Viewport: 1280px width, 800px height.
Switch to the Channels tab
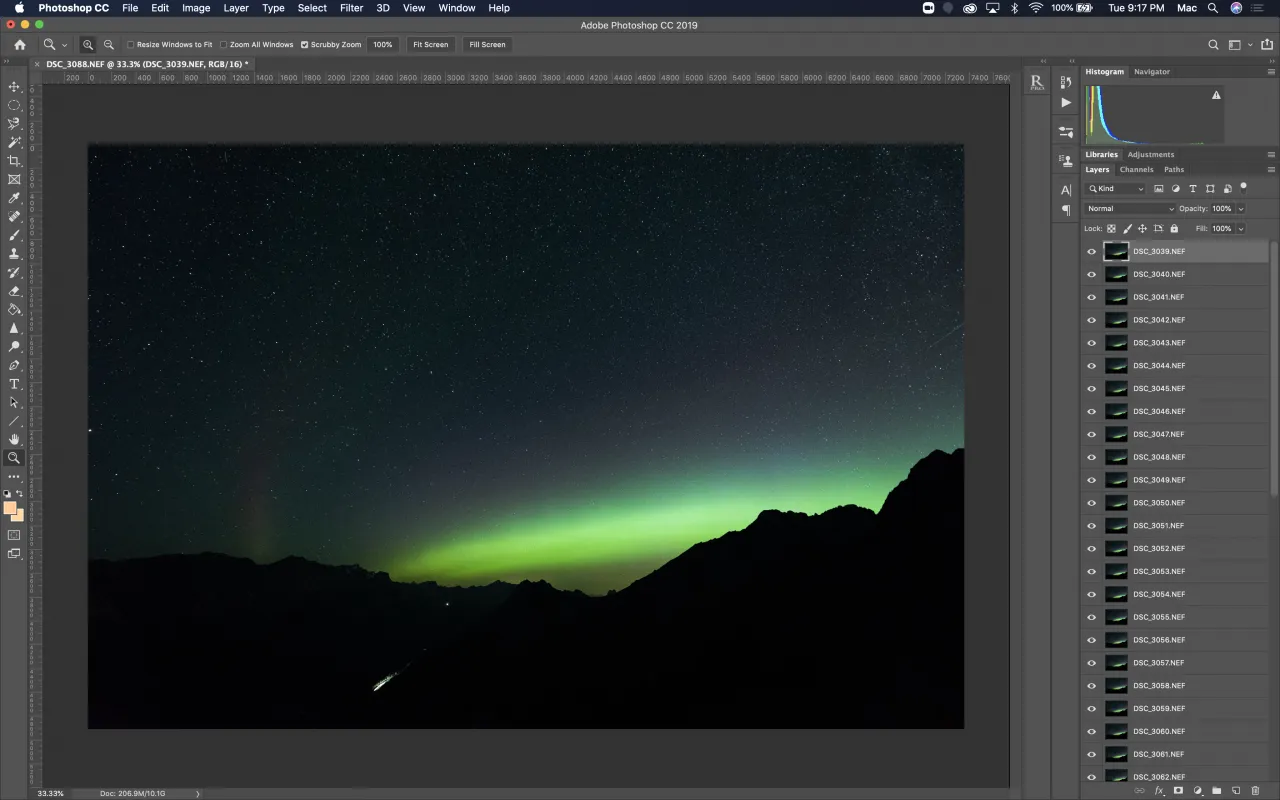point(1137,169)
